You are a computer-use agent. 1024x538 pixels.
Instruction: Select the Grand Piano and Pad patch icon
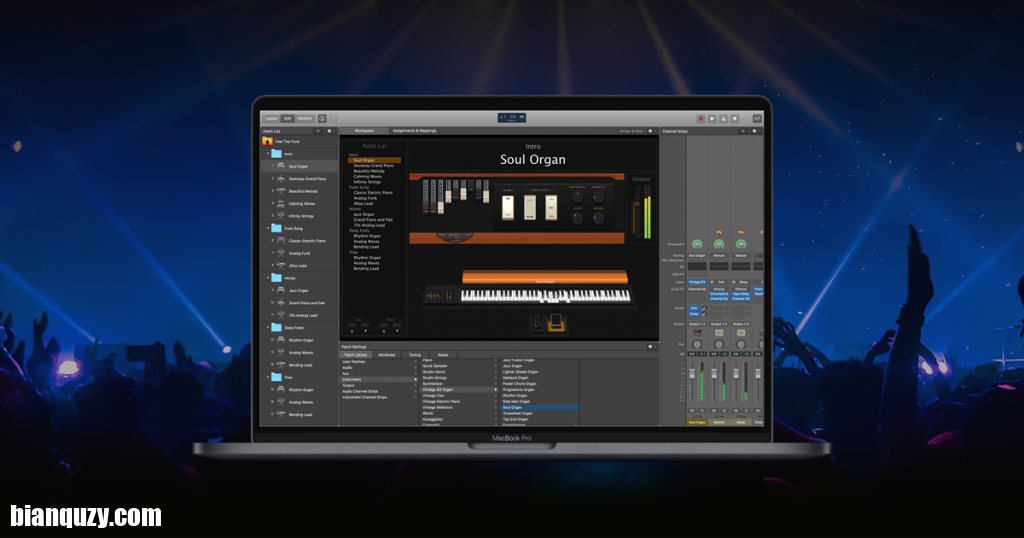tap(281, 302)
